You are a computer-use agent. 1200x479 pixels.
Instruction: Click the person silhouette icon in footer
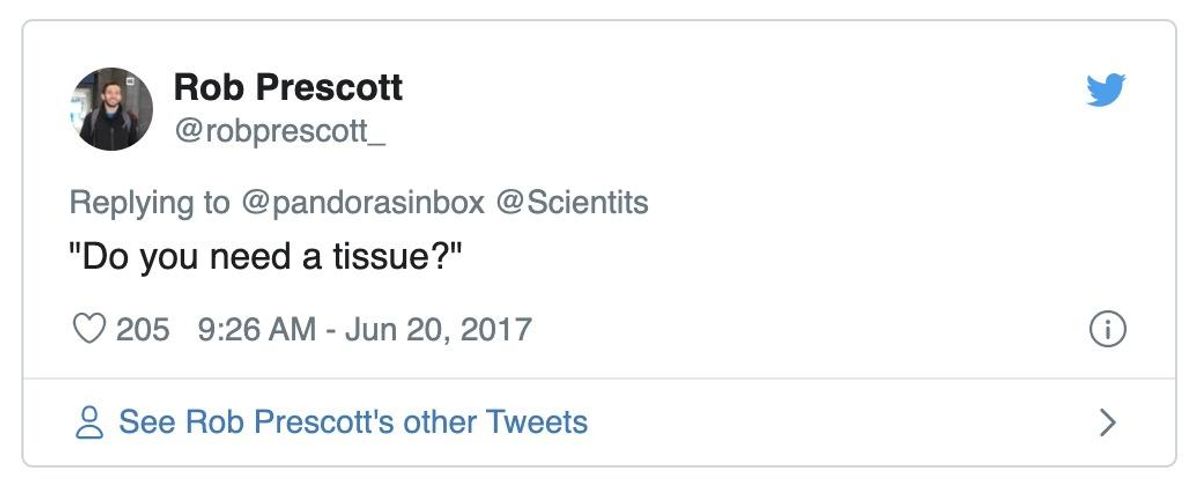point(90,423)
